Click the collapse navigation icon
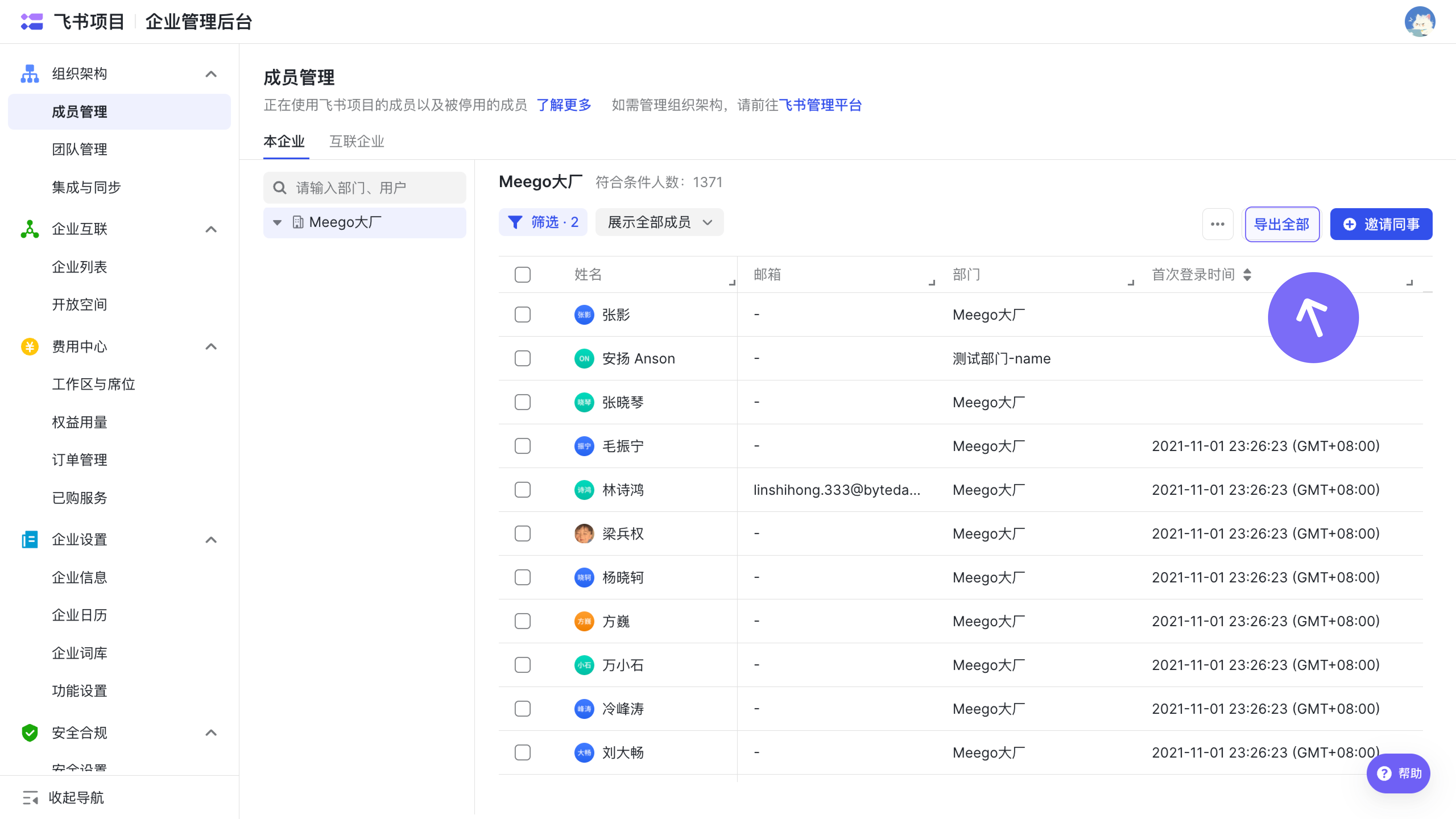Image resolution: width=1456 pixels, height=819 pixels. pos(30,797)
